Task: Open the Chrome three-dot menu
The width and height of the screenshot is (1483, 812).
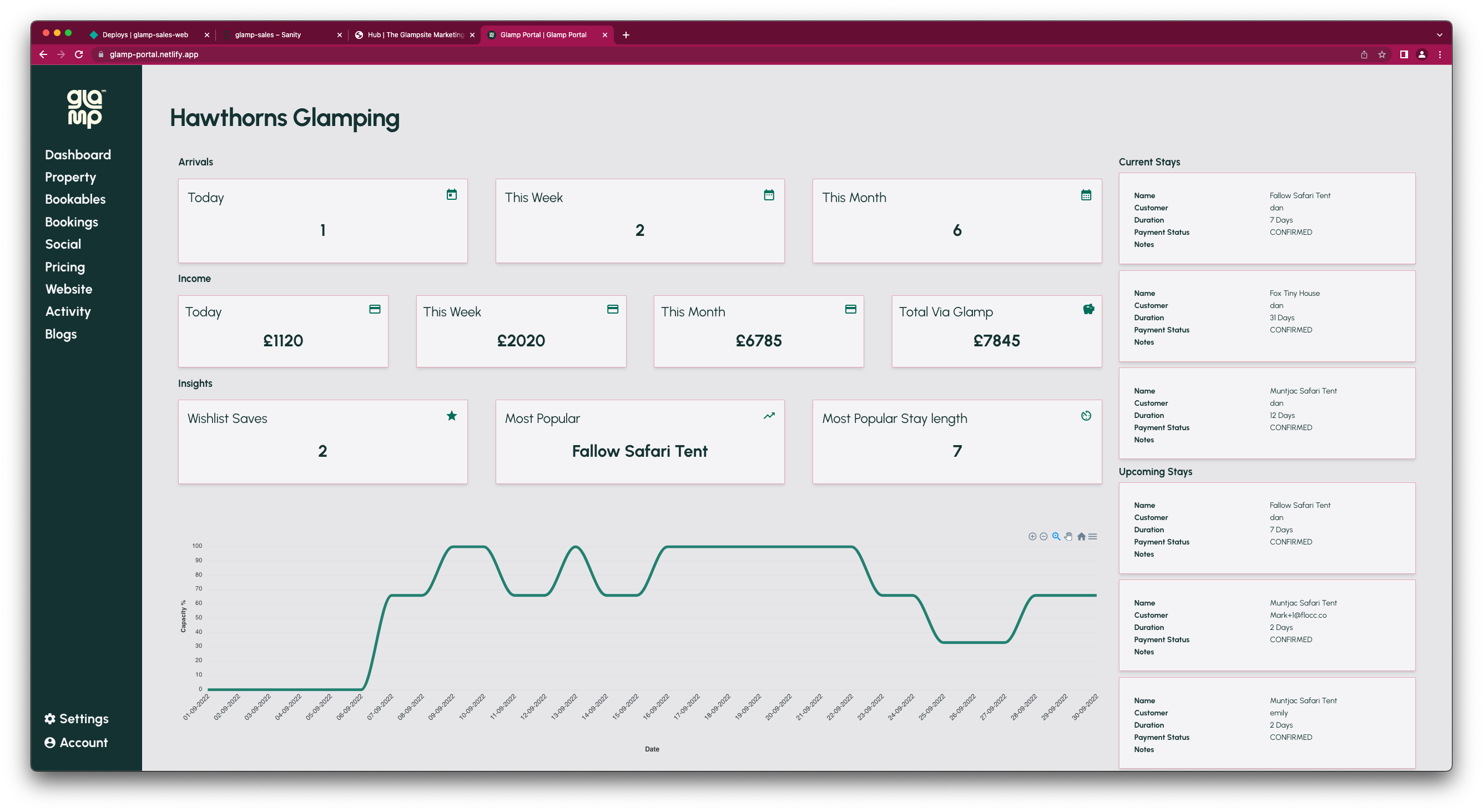Action: pyautogui.click(x=1440, y=54)
